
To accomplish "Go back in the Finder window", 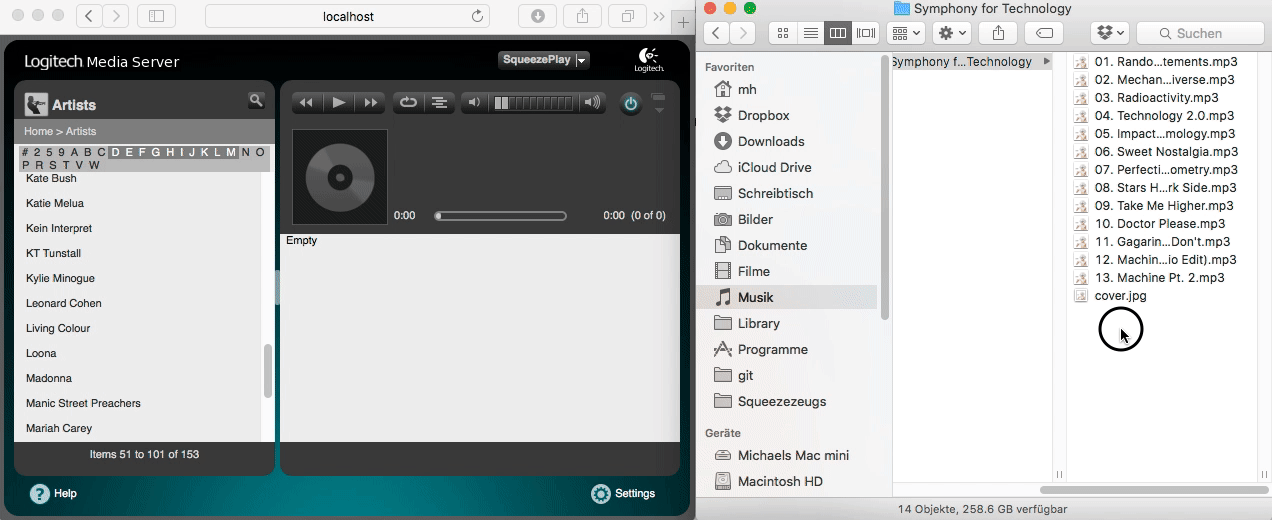I will (716, 33).
